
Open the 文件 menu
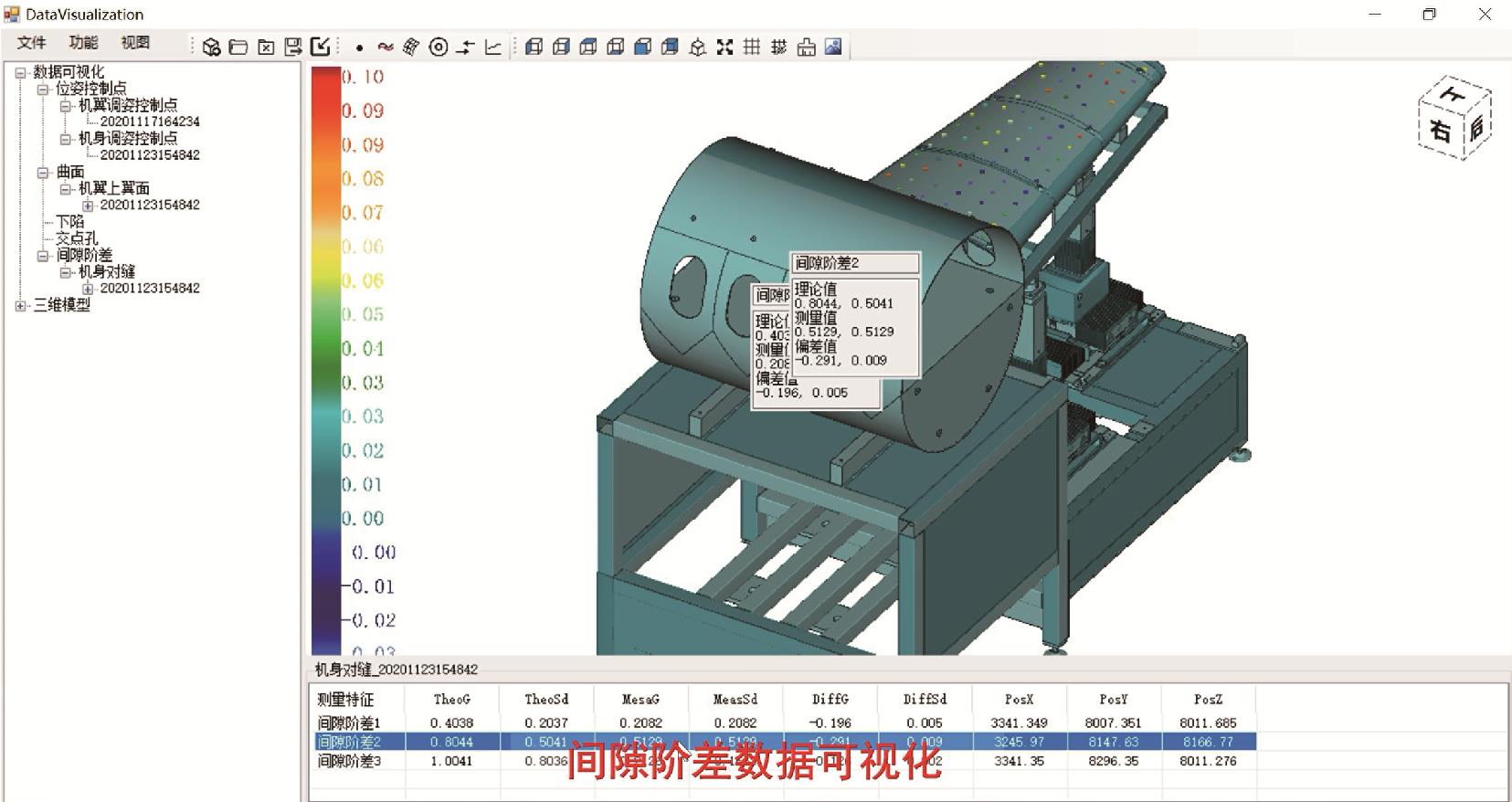click(31, 43)
